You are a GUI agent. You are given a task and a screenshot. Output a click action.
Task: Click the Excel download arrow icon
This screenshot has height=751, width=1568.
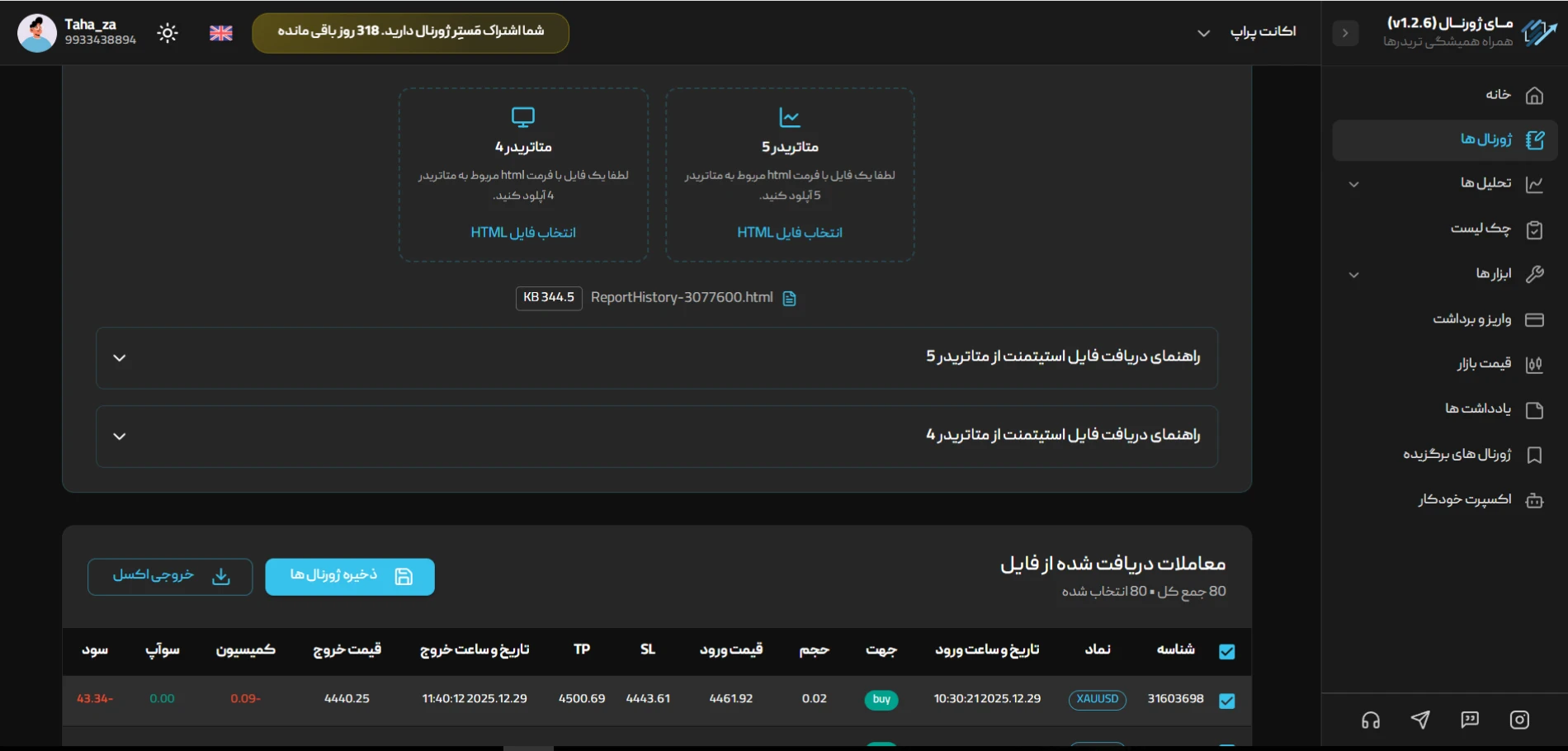tap(221, 577)
